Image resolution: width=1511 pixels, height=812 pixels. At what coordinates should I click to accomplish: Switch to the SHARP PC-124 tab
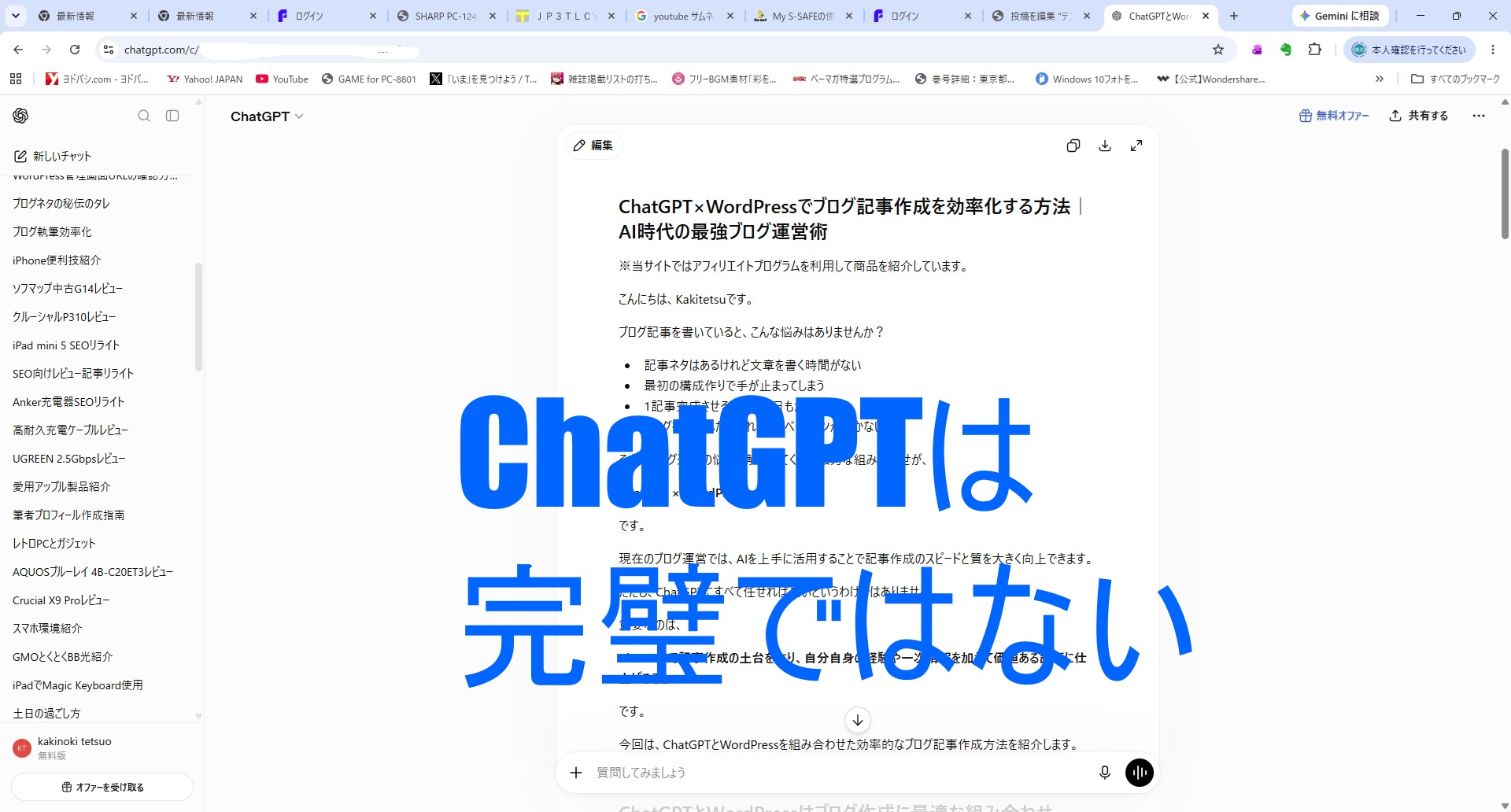446,16
